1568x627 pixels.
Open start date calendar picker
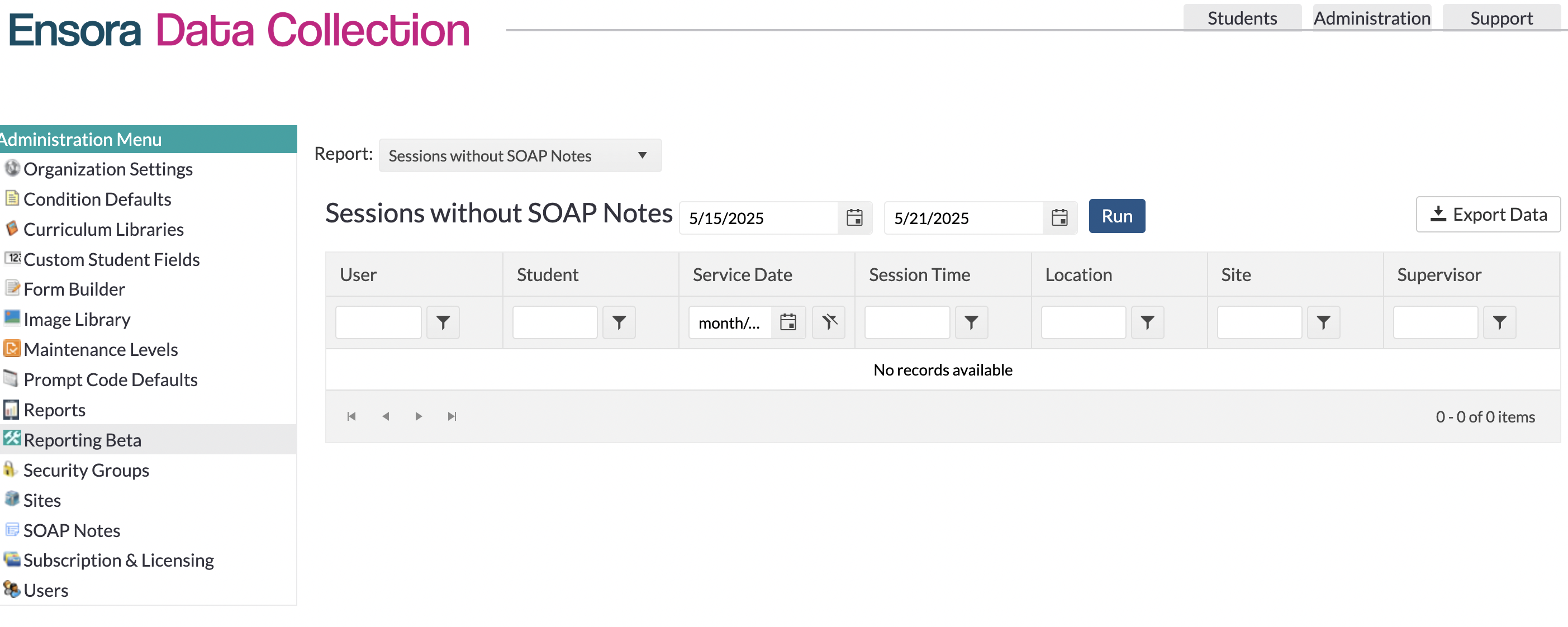pos(854,217)
